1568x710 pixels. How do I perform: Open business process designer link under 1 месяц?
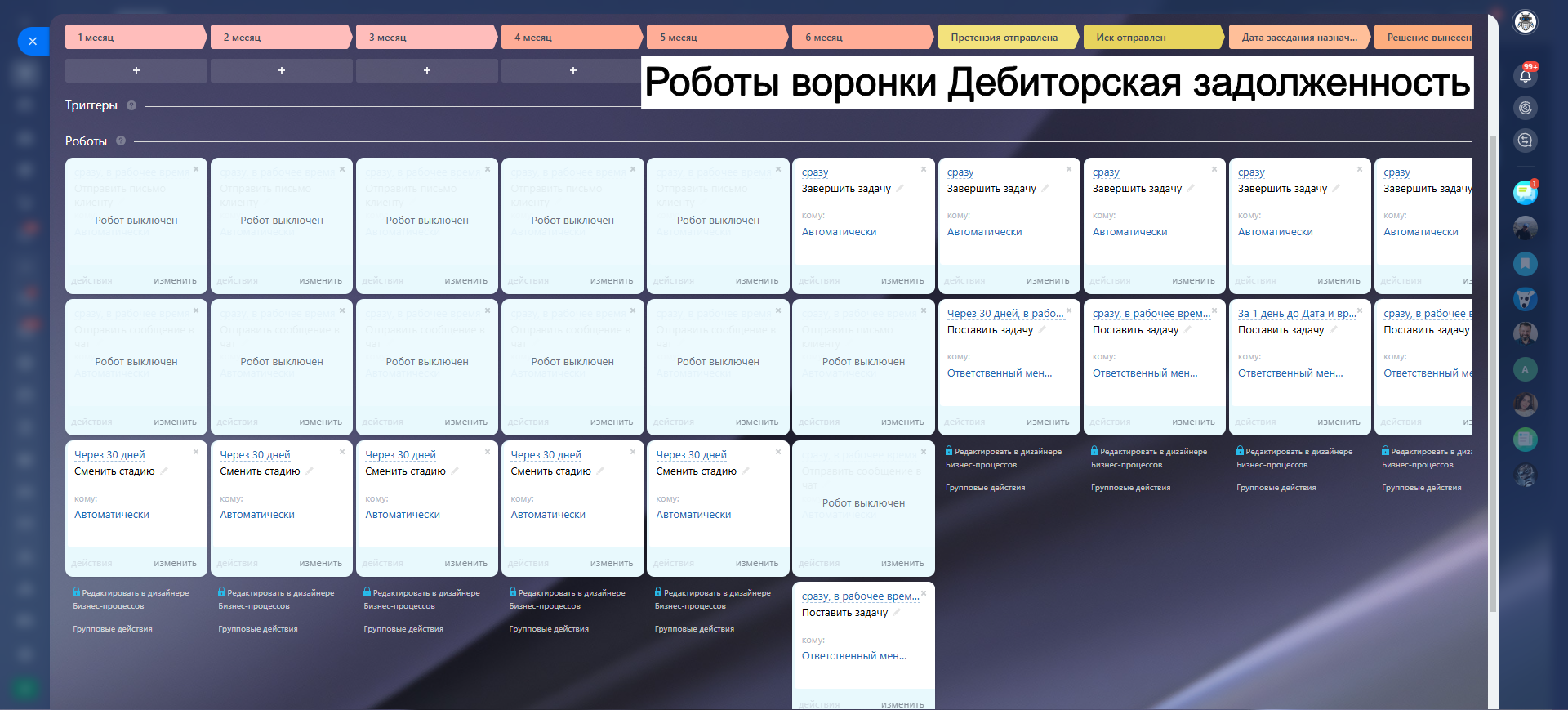point(131,599)
